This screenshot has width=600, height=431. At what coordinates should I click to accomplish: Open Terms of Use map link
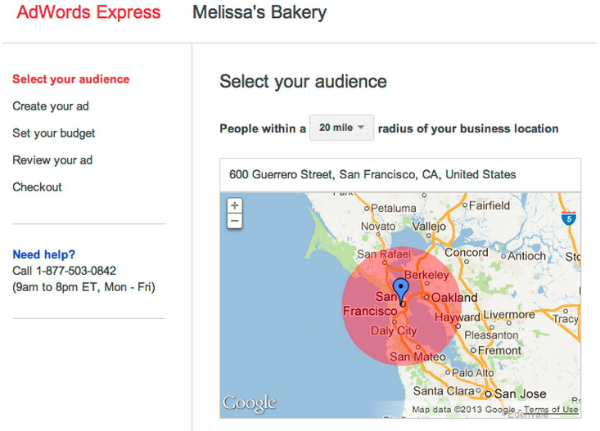[x=551, y=410]
